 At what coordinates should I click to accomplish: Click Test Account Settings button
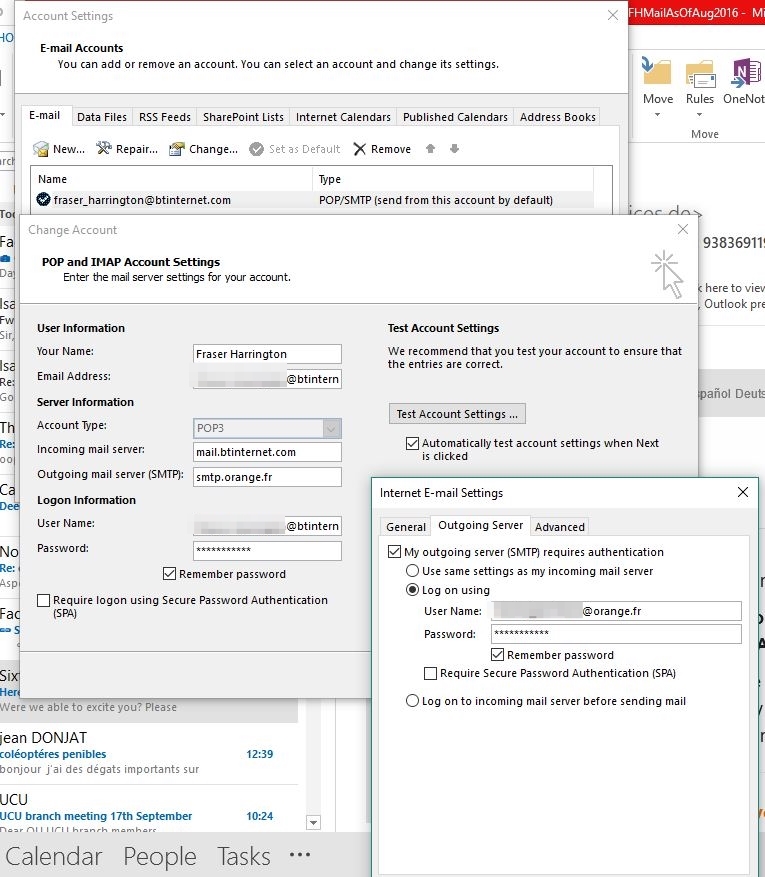click(x=457, y=414)
